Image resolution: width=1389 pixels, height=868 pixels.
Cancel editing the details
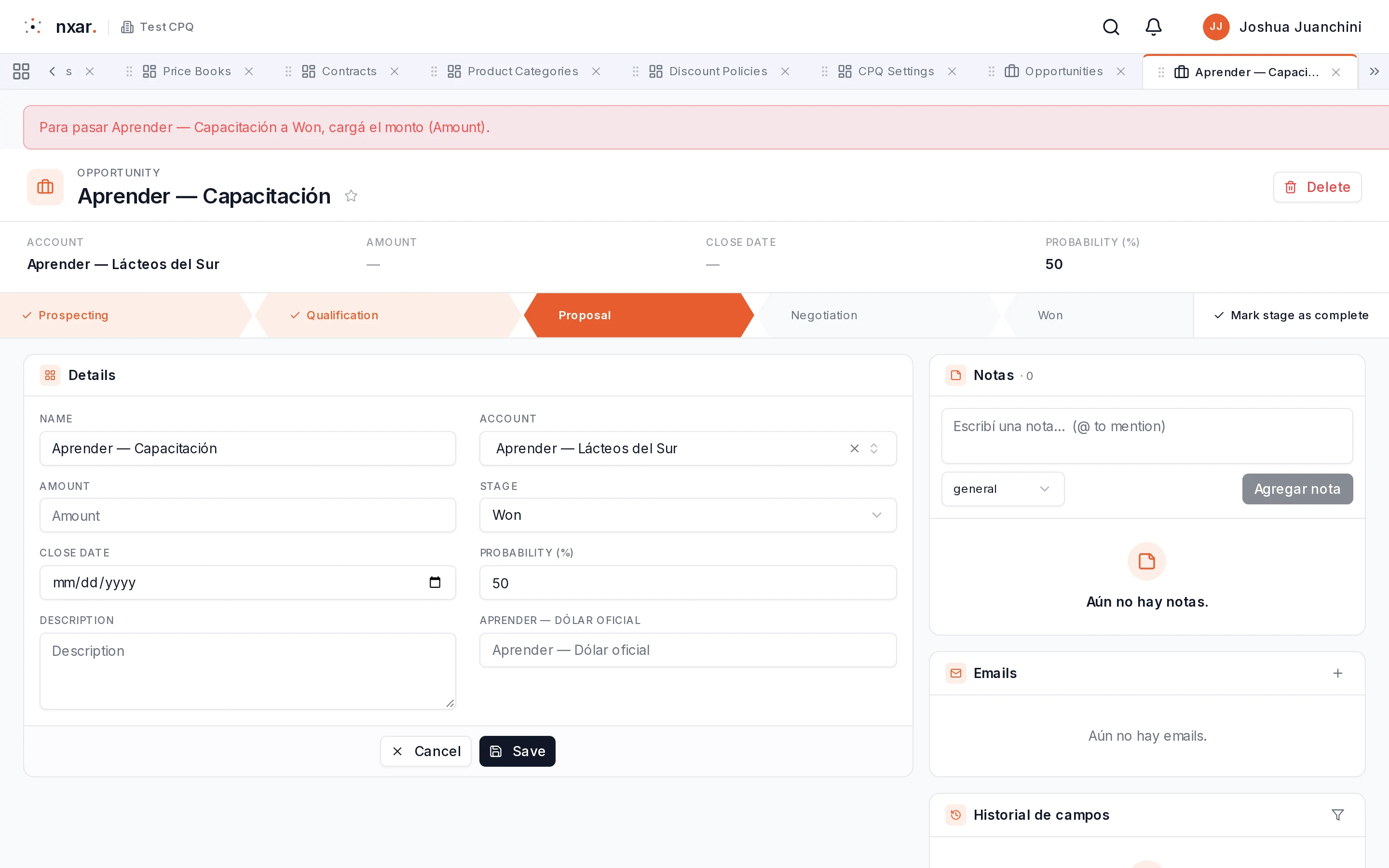point(426,751)
